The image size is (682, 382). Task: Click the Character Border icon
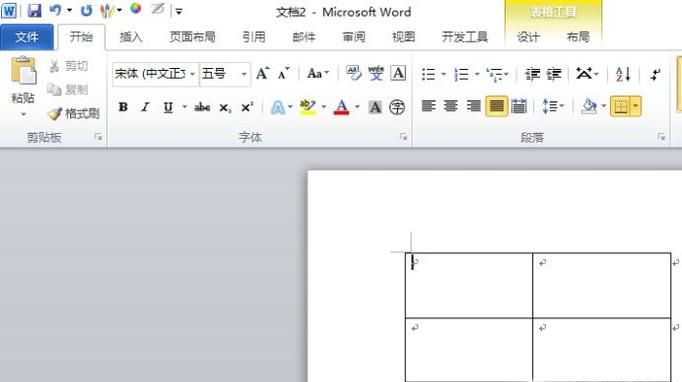coord(398,73)
